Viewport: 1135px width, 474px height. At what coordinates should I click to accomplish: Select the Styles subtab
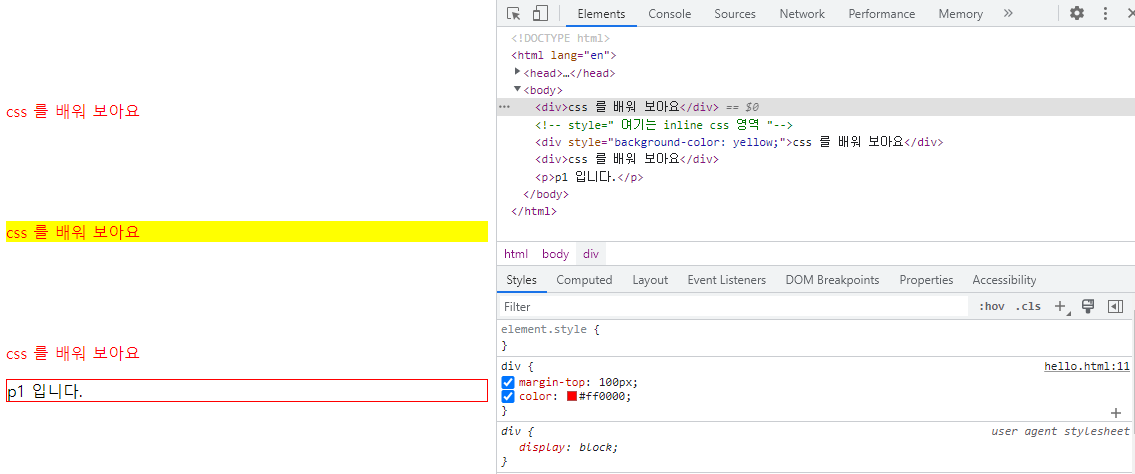pyautogui.click(x=521, y=279)
